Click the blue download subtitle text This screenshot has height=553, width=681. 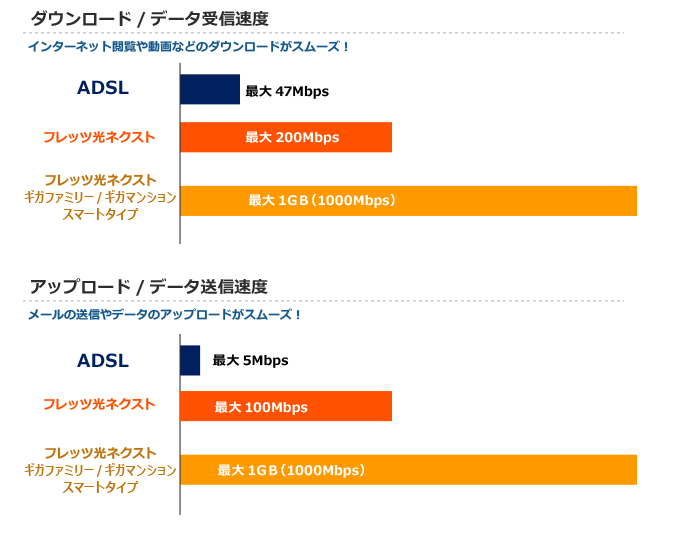pyautogui.click(x=188, y=46)
